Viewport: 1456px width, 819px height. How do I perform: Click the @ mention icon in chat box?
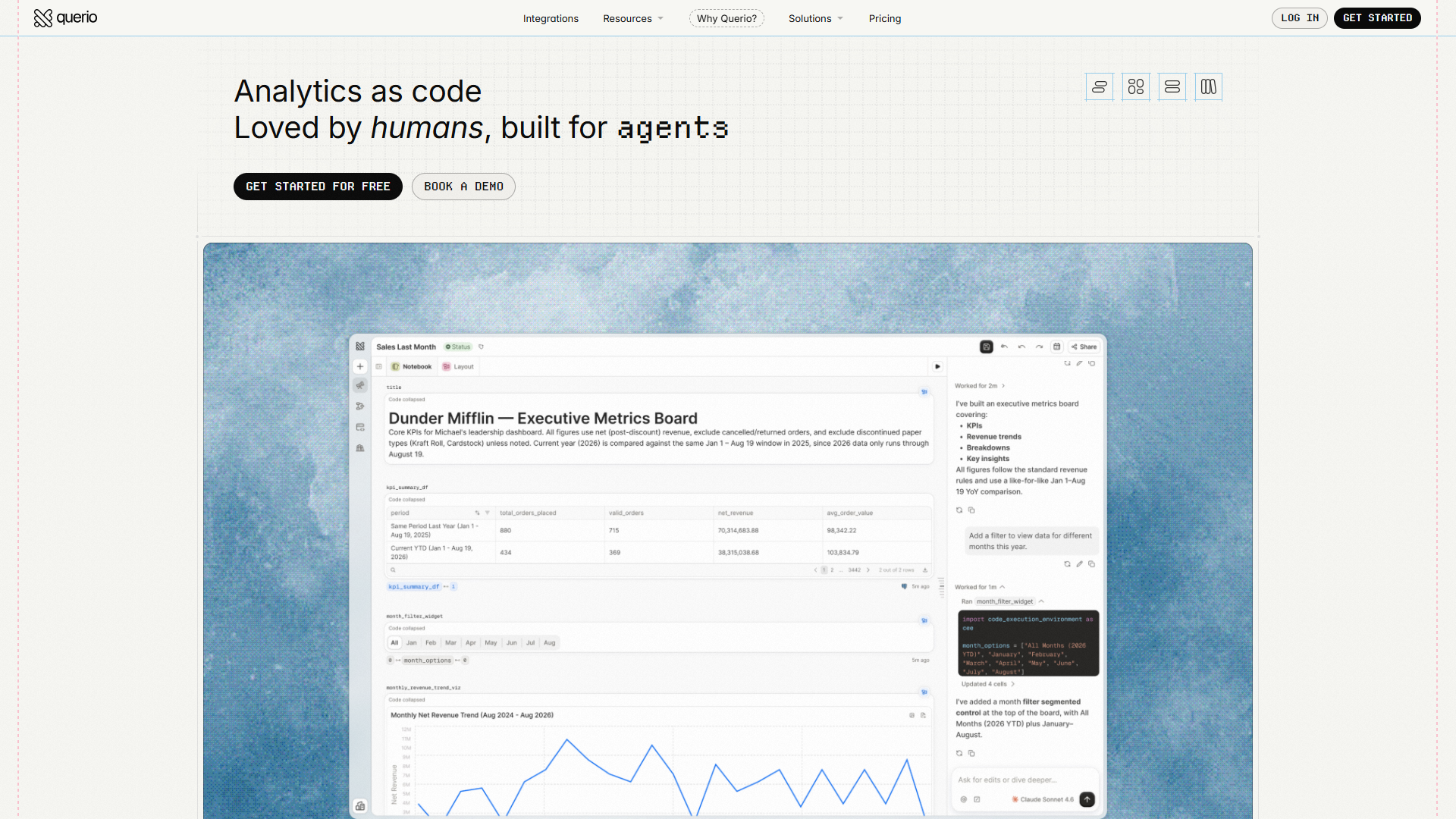[x=964, y=799]
